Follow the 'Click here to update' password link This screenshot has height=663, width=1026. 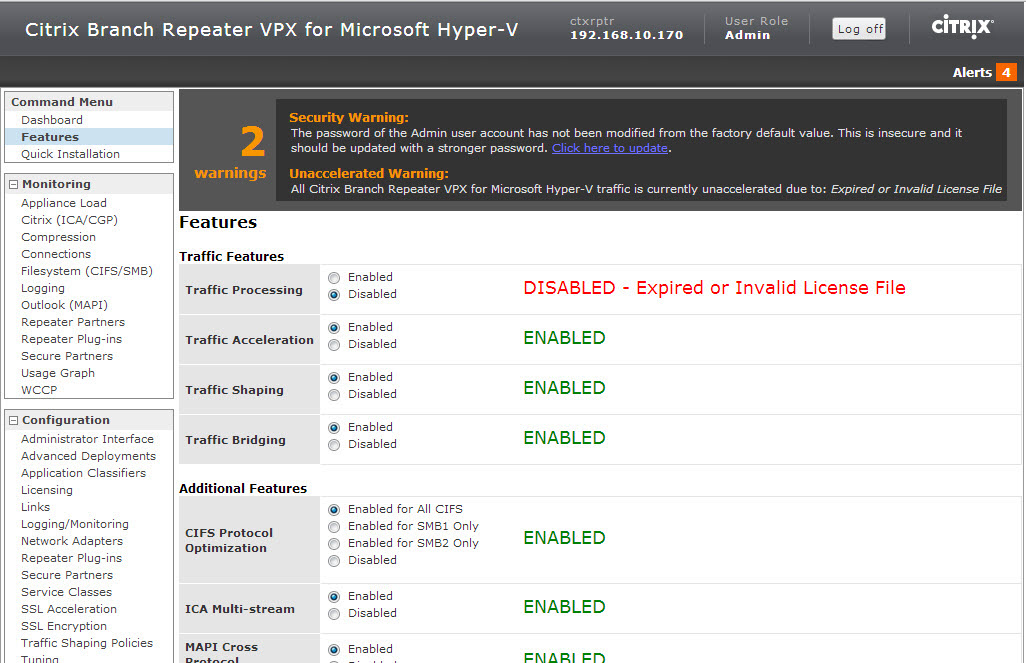click(610, 148)
